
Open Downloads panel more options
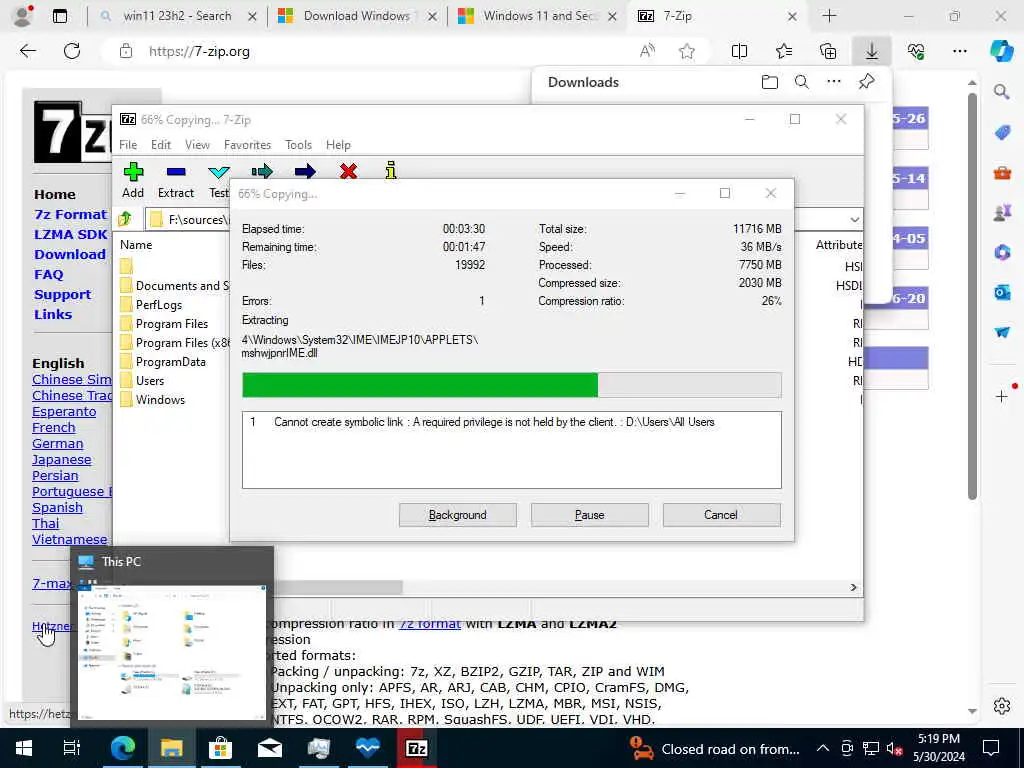click(x=834, y=82)
